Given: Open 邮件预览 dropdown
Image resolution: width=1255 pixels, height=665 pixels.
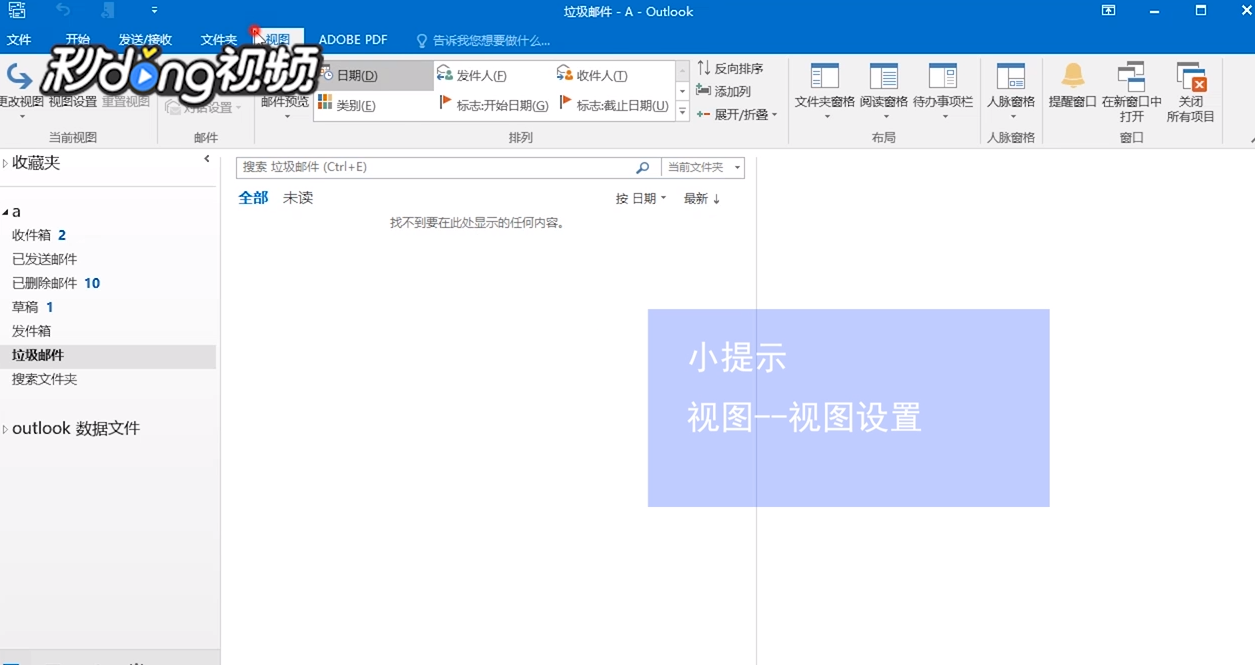Looking at the screenshot, I should tap(286, 108).
